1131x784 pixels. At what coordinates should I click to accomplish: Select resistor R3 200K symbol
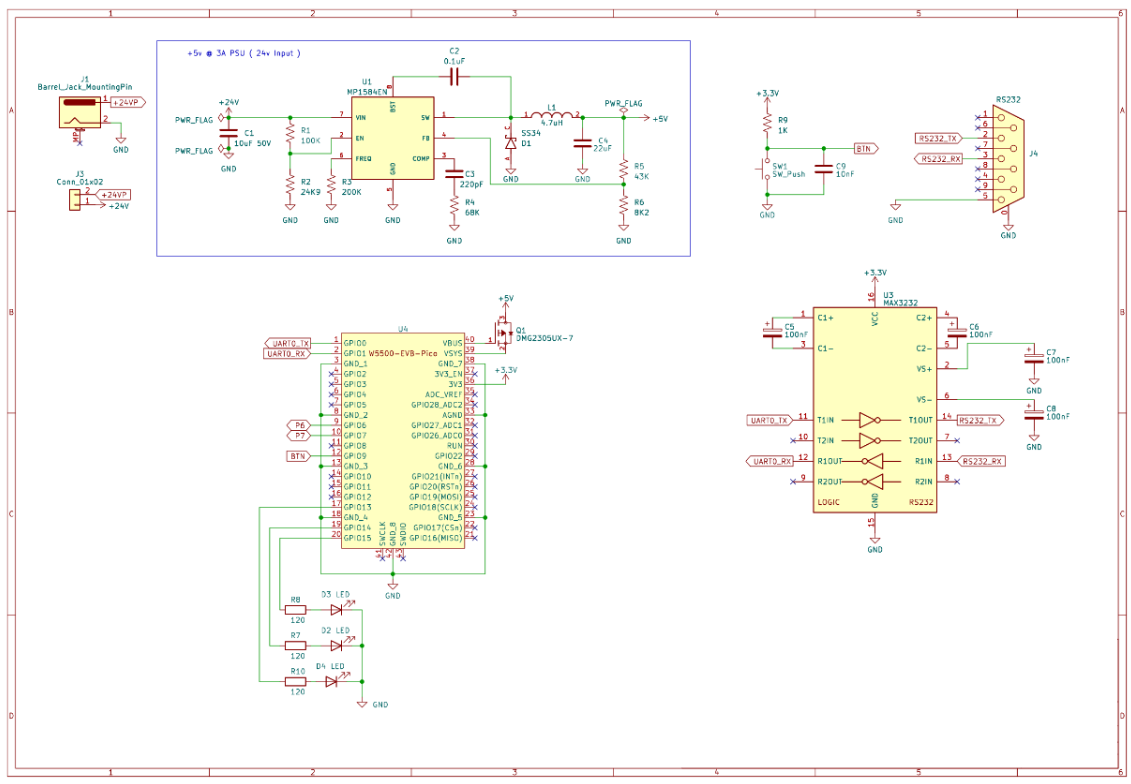(x=331, y=186)
